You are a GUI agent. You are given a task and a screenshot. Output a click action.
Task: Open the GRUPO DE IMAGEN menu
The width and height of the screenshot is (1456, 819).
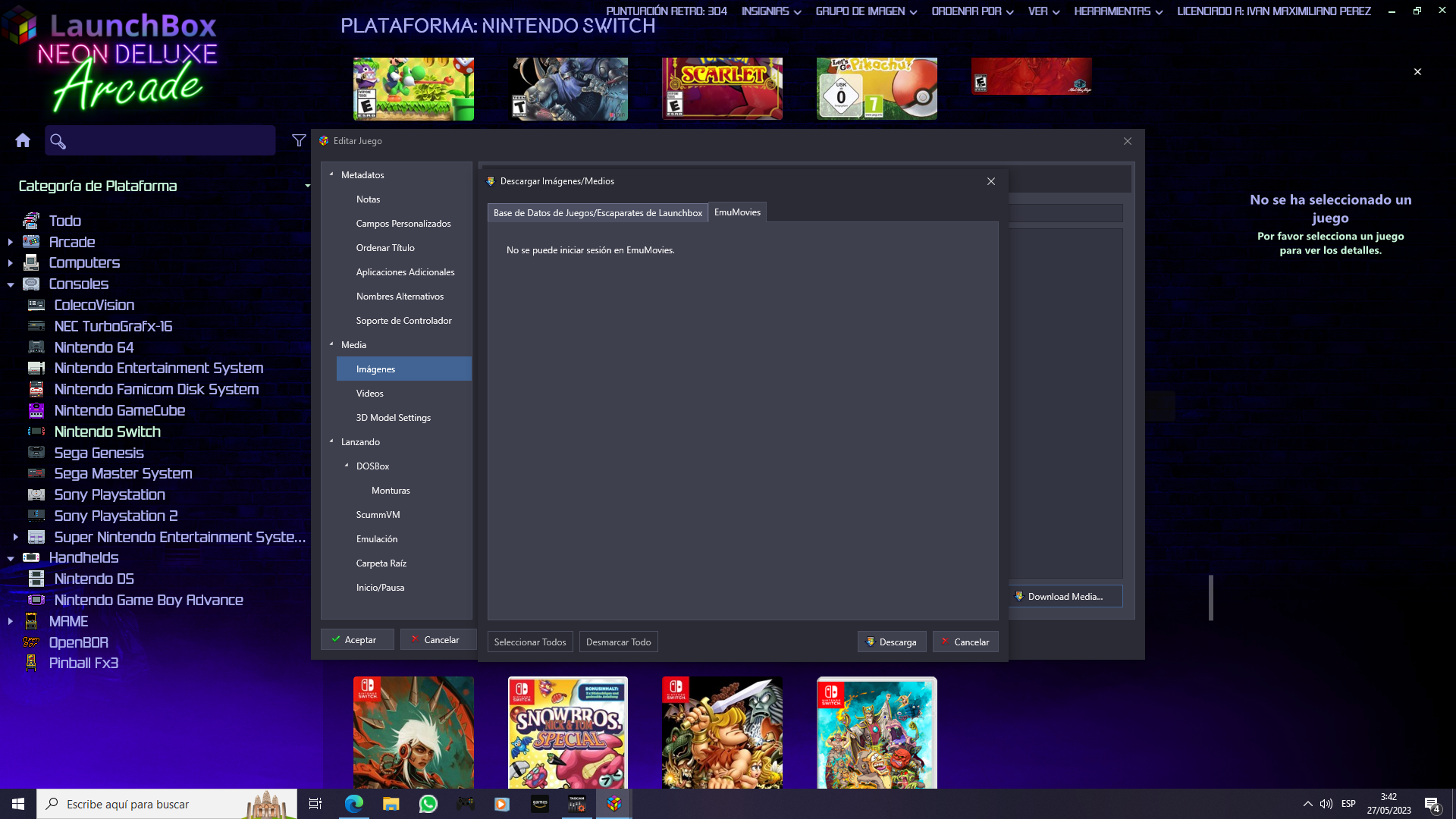[866, 11]
